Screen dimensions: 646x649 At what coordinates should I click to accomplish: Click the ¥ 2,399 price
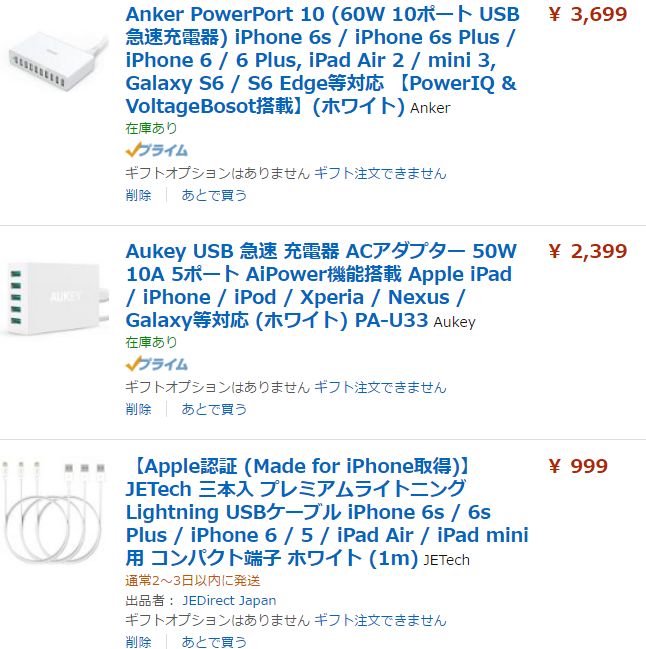(588, 251)
